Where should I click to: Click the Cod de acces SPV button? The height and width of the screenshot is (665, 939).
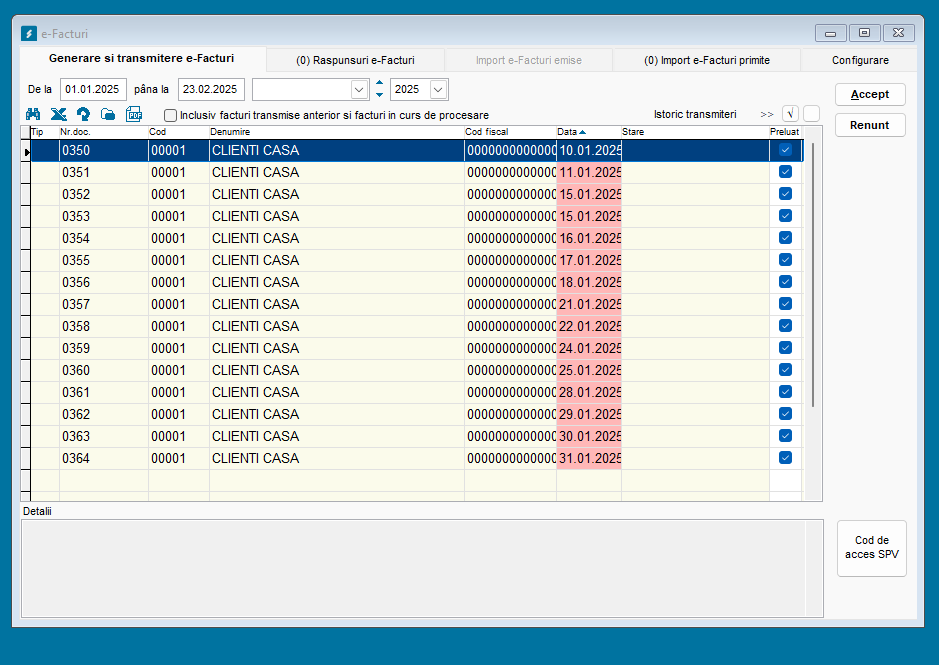(x=872, y=548)
